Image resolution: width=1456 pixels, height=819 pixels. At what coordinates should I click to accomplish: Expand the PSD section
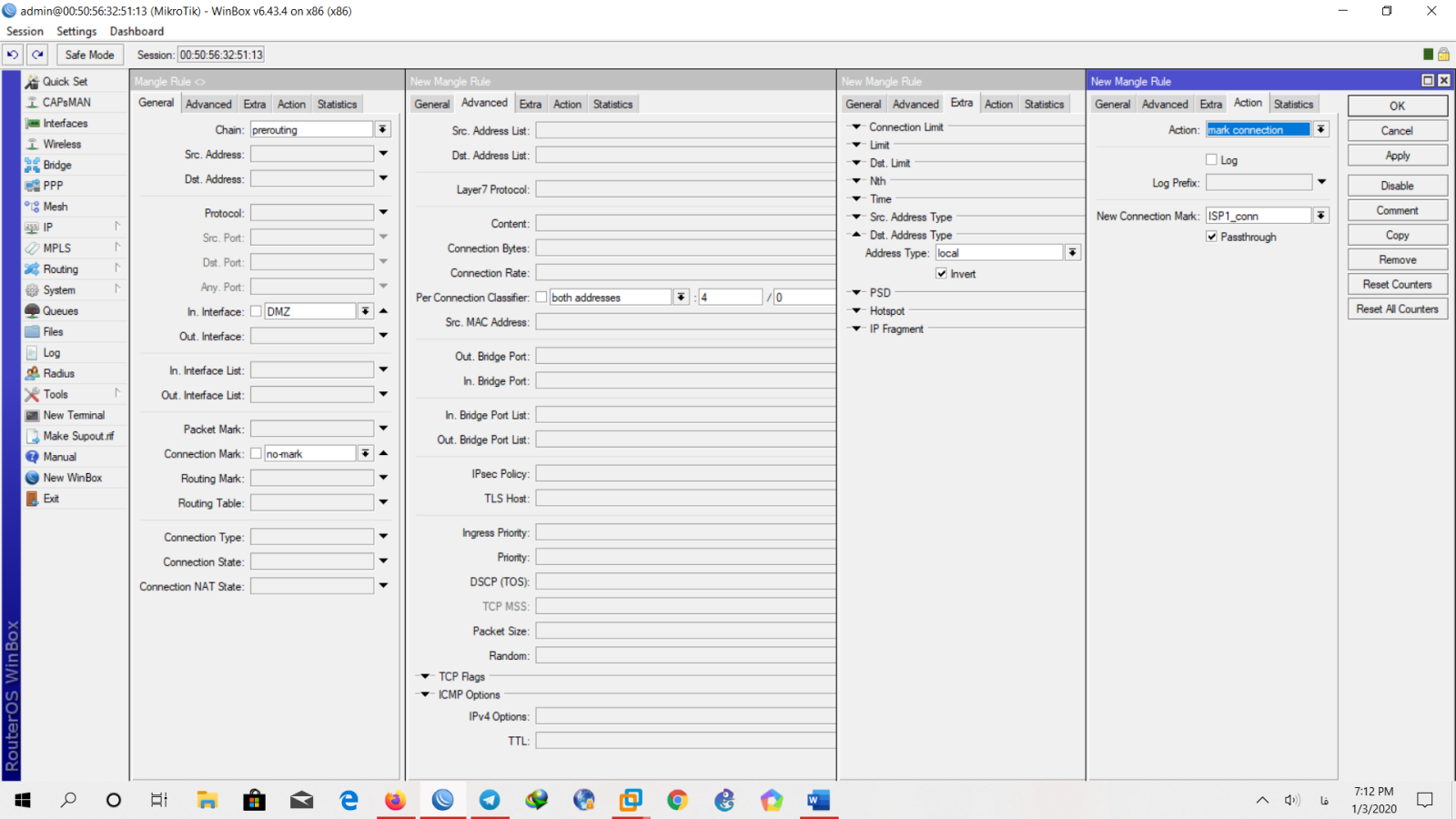pyautogui.click(x=856, y=292)
